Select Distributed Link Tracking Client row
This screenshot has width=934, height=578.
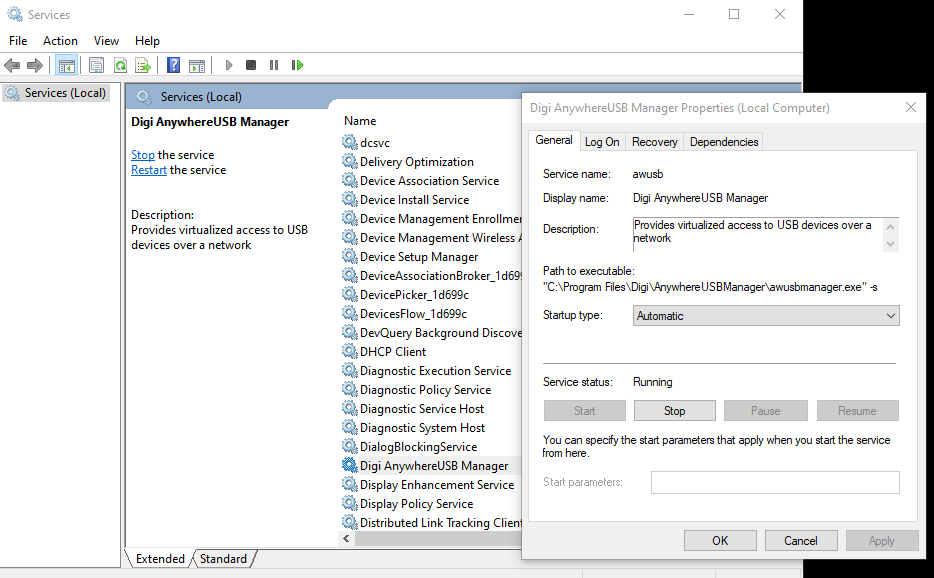tap(432, 523)
